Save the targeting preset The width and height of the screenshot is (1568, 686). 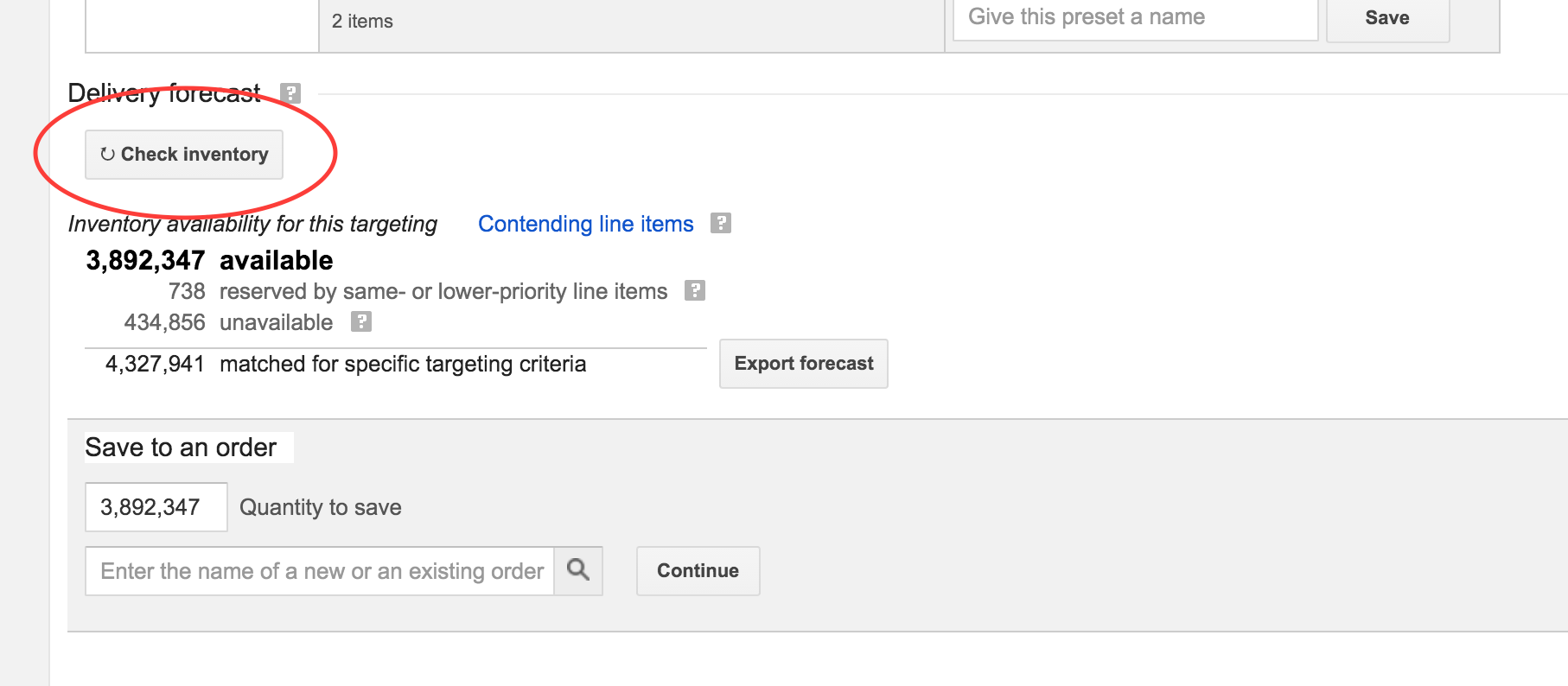[x=1386, y=19]
